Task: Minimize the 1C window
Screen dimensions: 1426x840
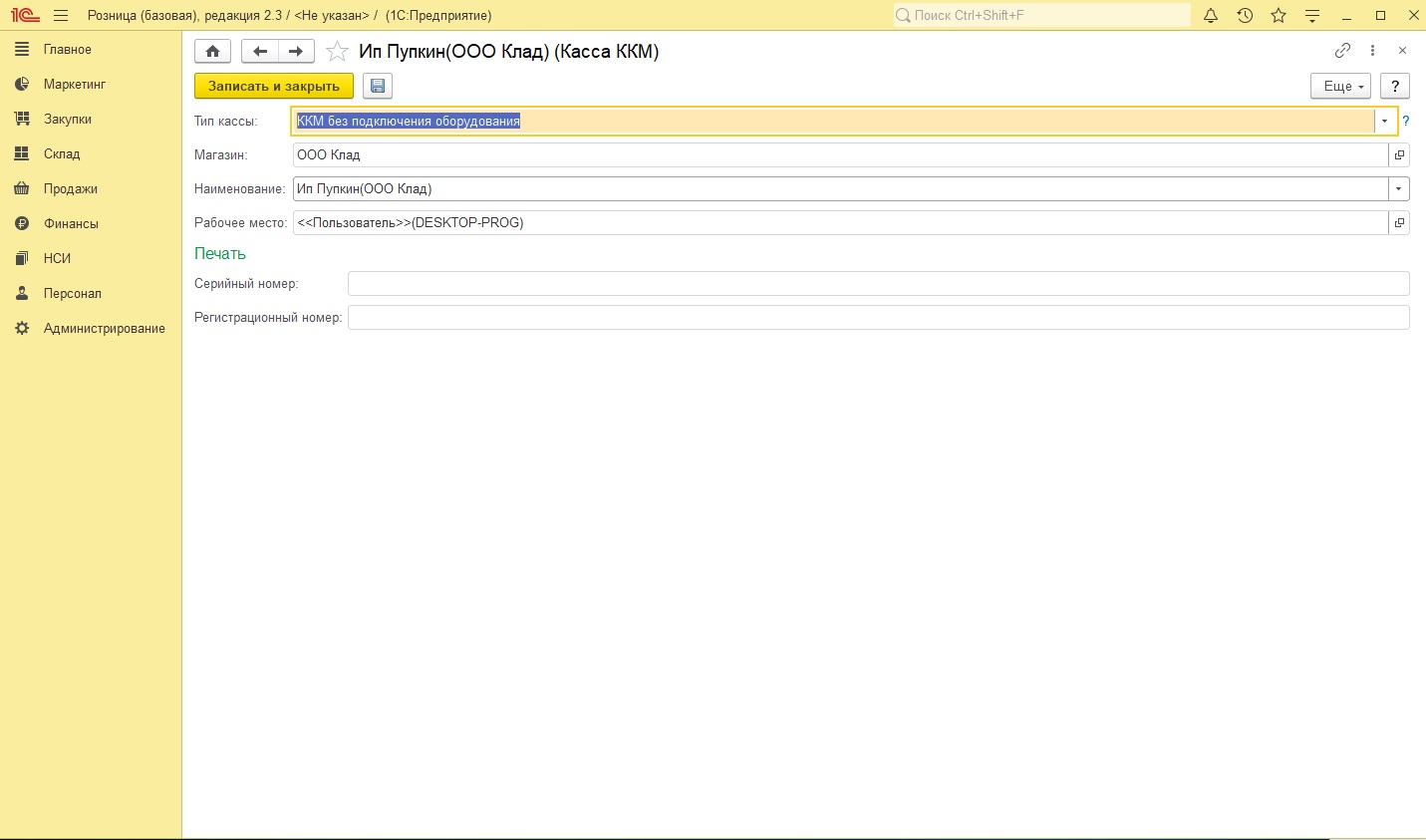Action: coord(1346,16)
